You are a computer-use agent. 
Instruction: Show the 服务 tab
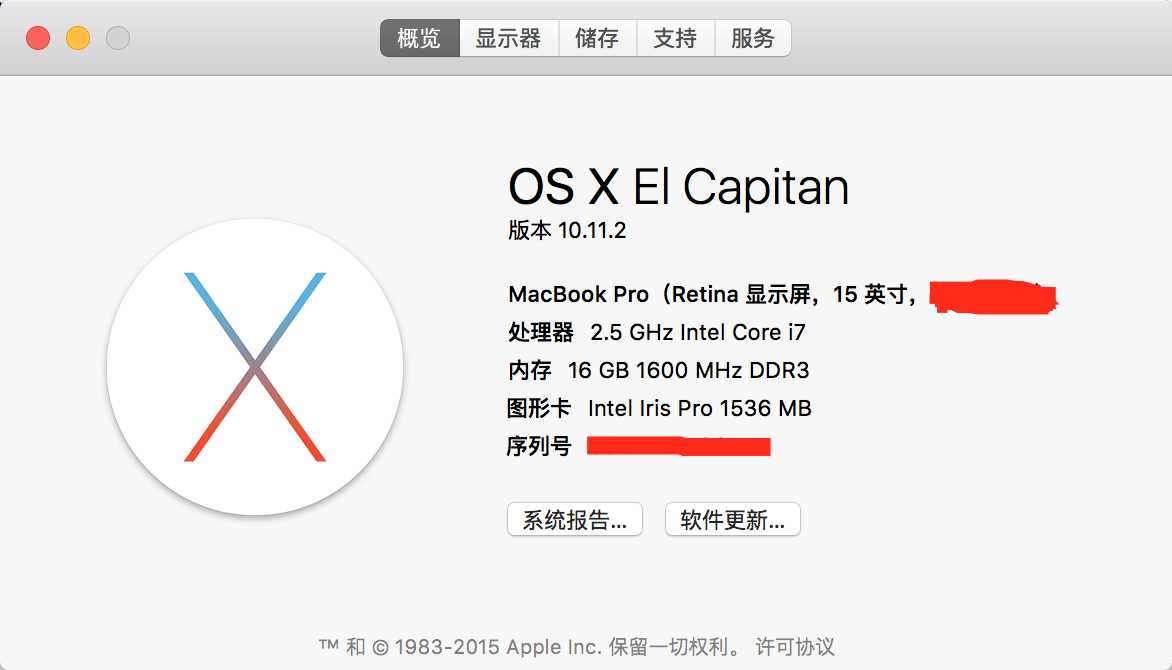point(753,38)
